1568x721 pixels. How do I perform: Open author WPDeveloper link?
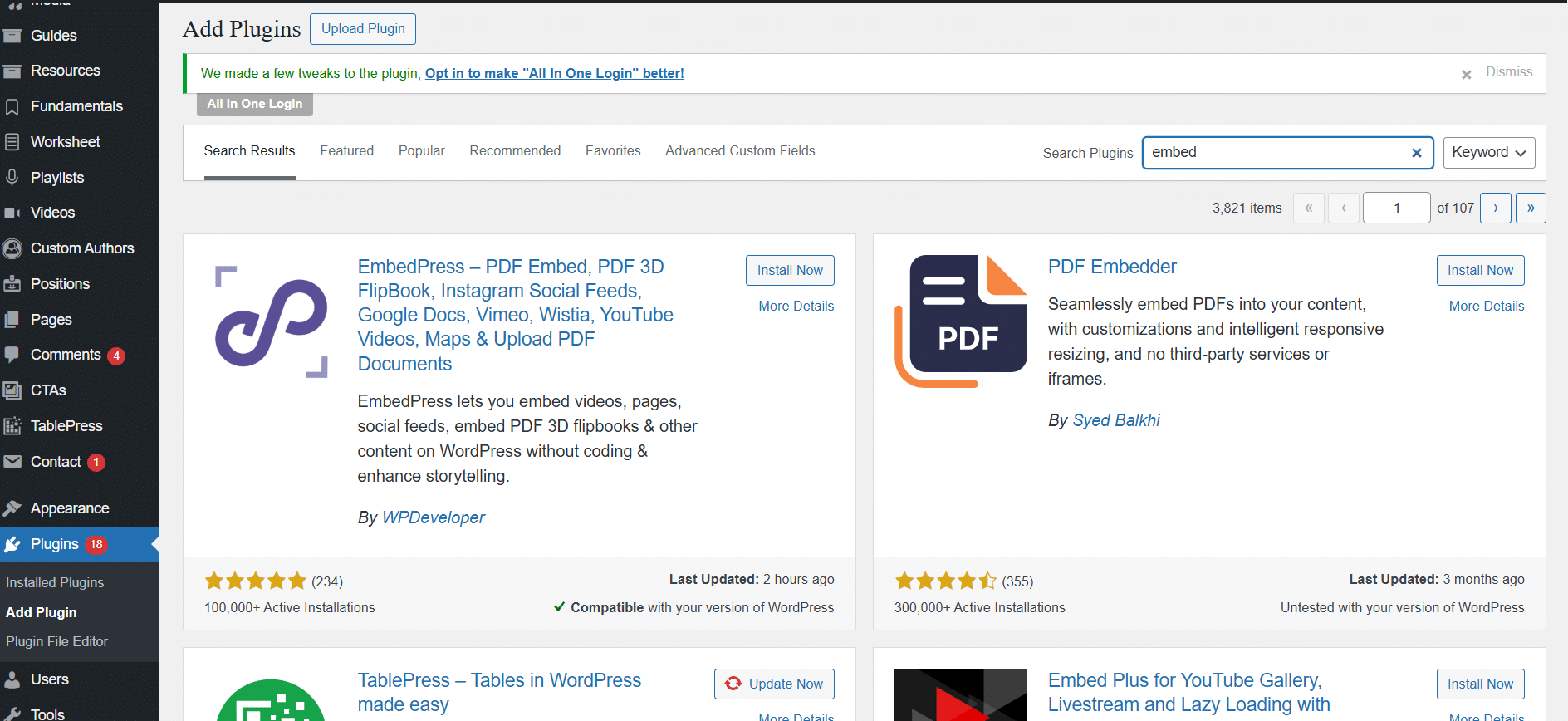(x=434, y=517)
